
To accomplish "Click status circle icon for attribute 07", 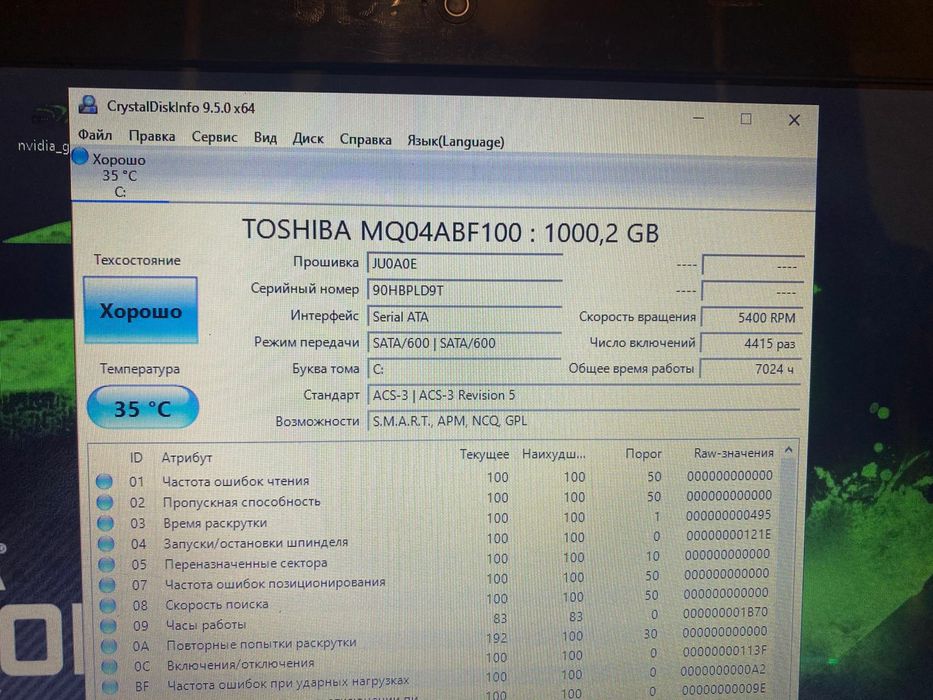I will [107, 585].
